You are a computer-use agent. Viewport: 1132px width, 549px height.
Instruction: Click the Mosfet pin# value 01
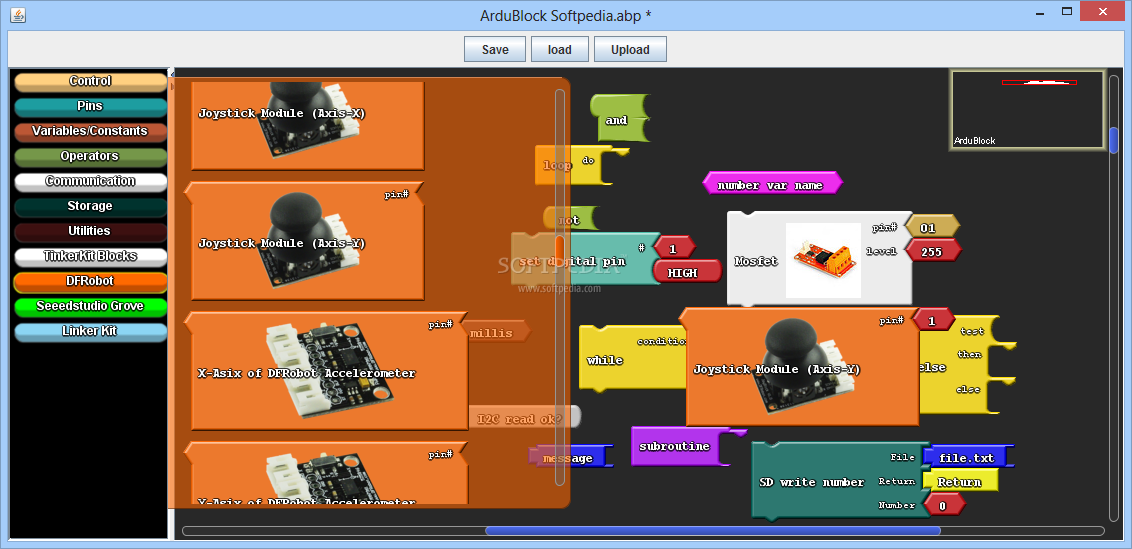(x=932, y=227)
